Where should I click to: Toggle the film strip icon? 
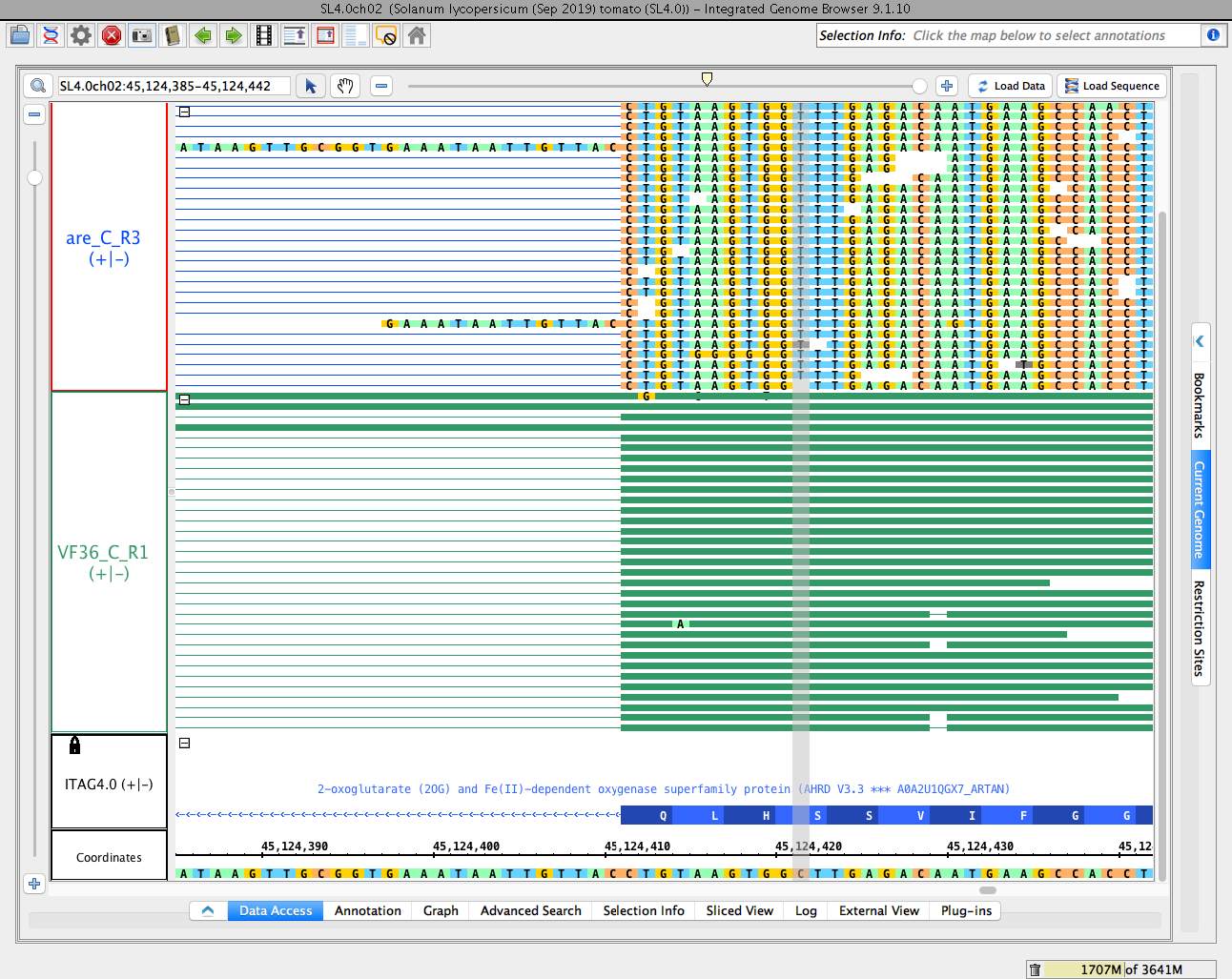pos(264,36)
